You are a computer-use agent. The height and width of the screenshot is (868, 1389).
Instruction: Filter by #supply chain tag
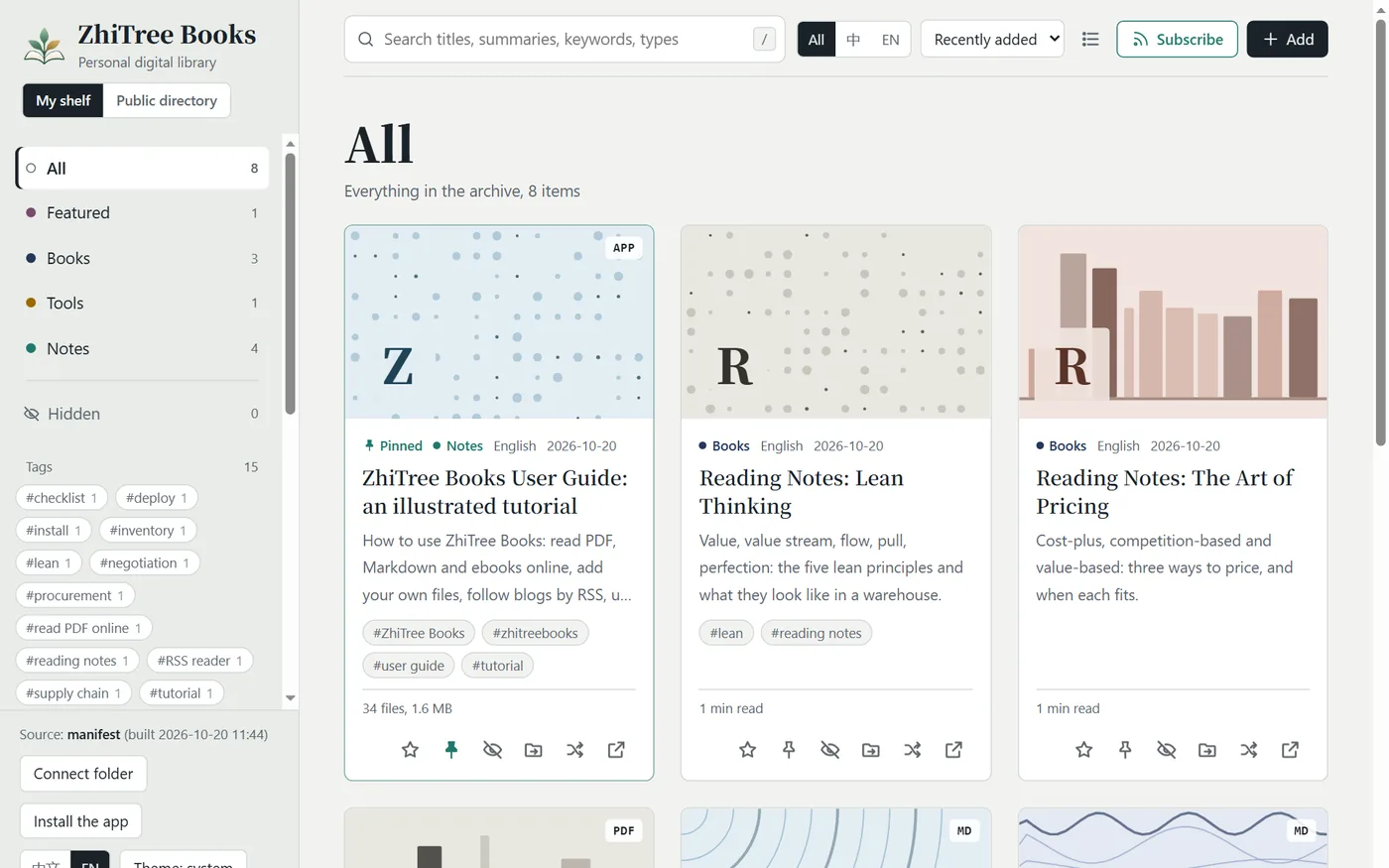pos(73,693)
